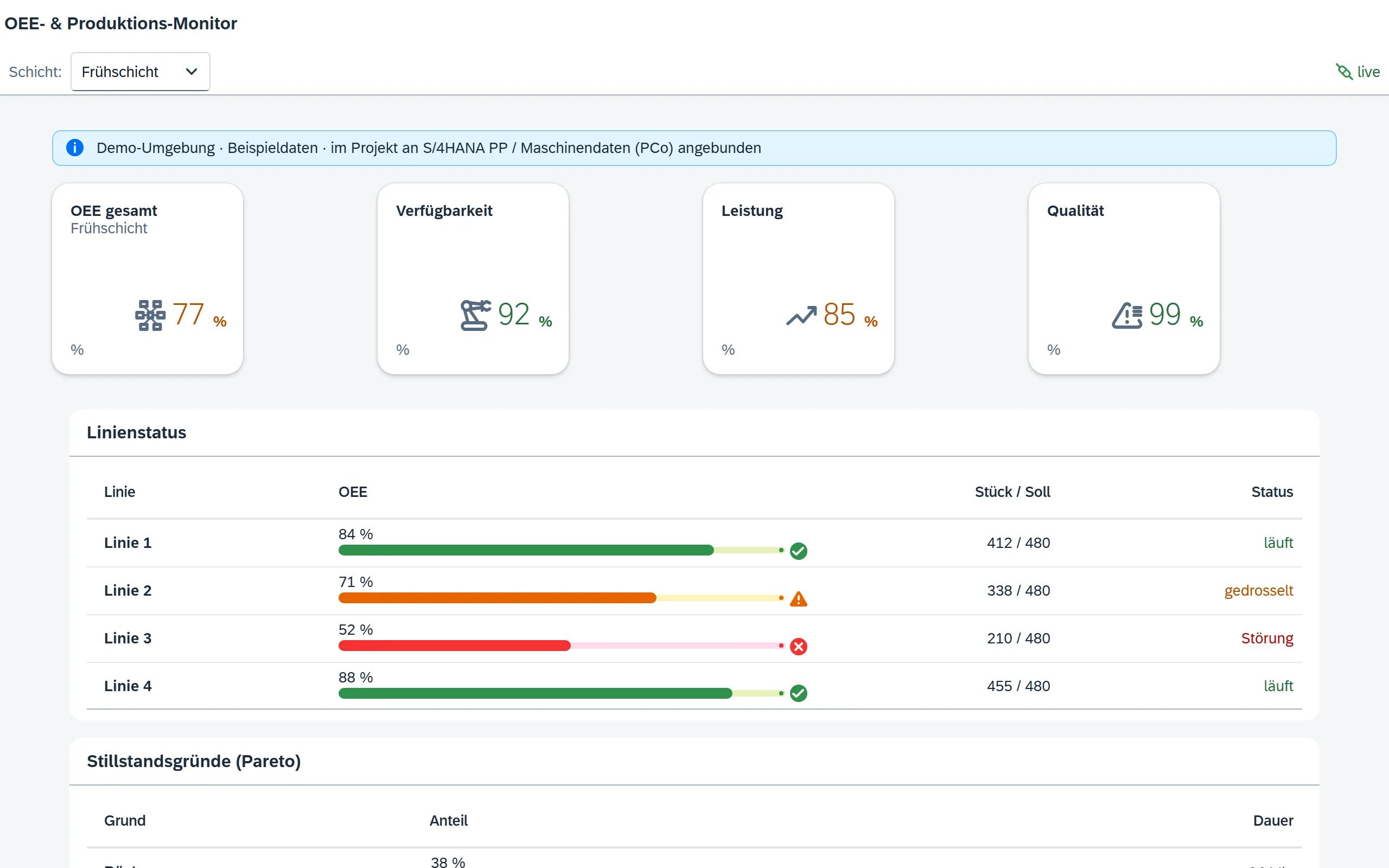Click the Stück / Soll column header
The image size is (1389, 868).
(x=1012, y=492)
